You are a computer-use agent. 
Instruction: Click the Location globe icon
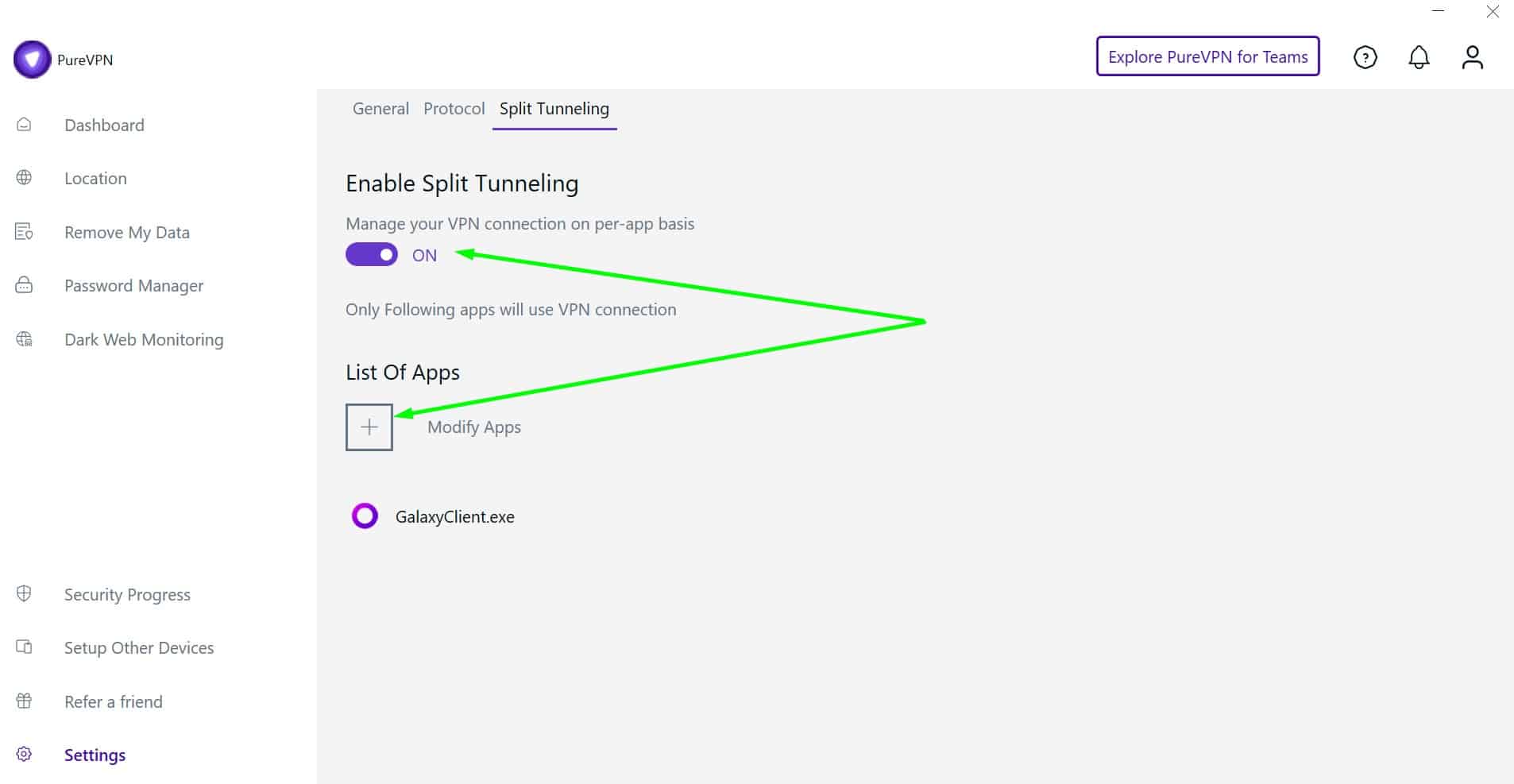(x=25, y=178)
